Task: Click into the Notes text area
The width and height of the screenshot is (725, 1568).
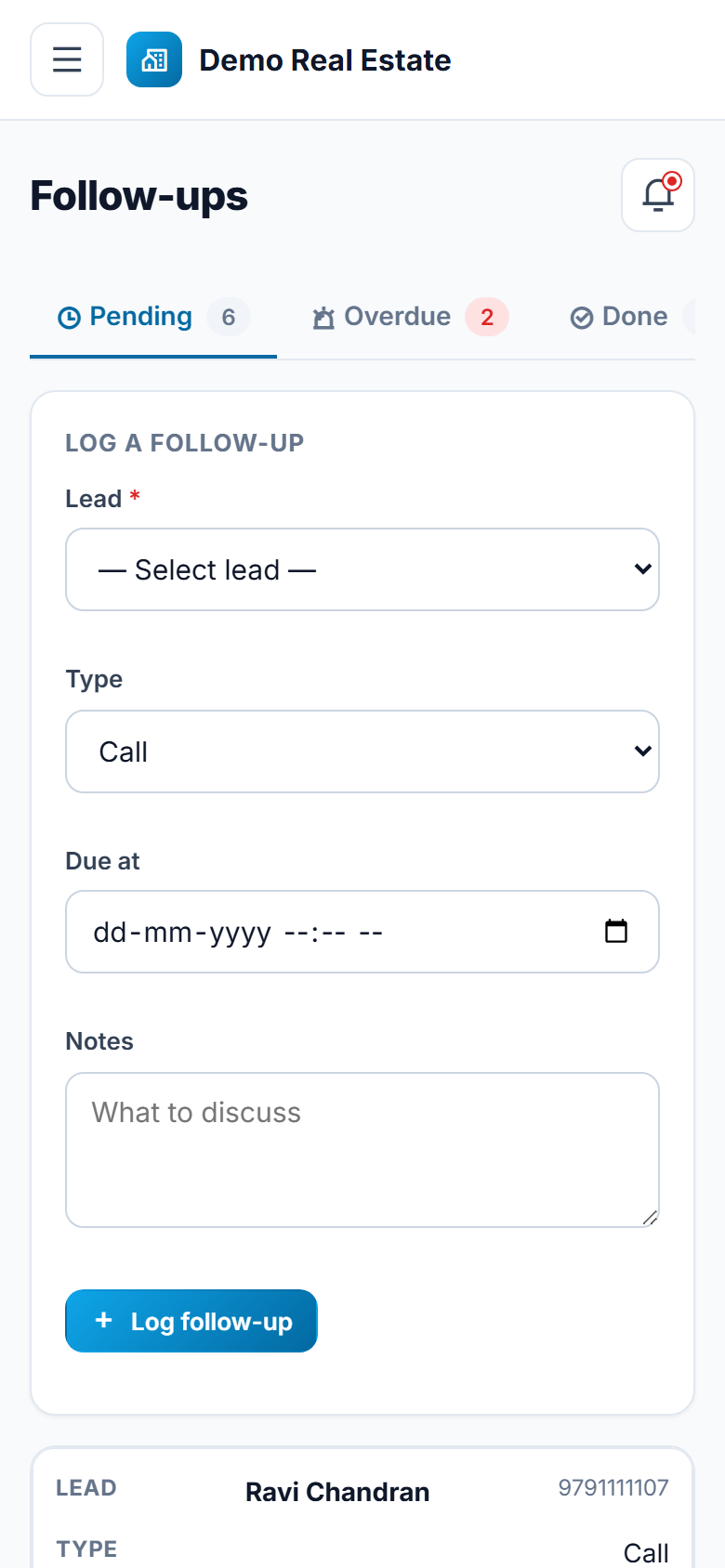Action: (362, 1150)
